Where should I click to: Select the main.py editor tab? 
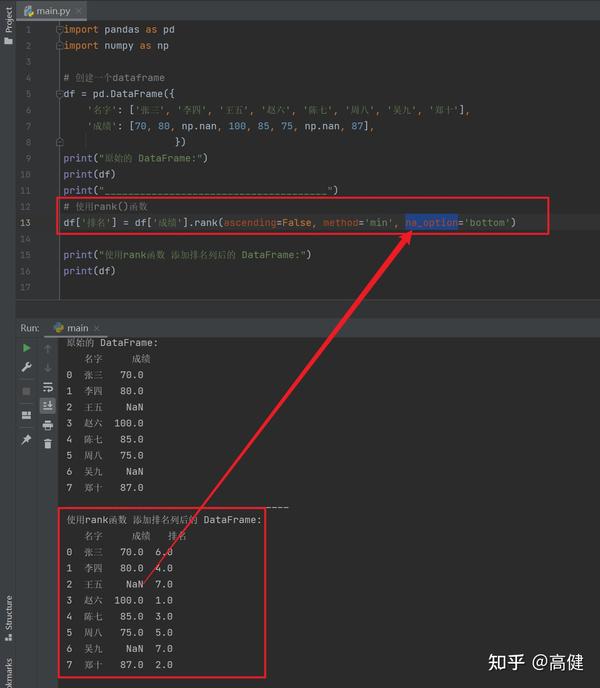[47, 11]
